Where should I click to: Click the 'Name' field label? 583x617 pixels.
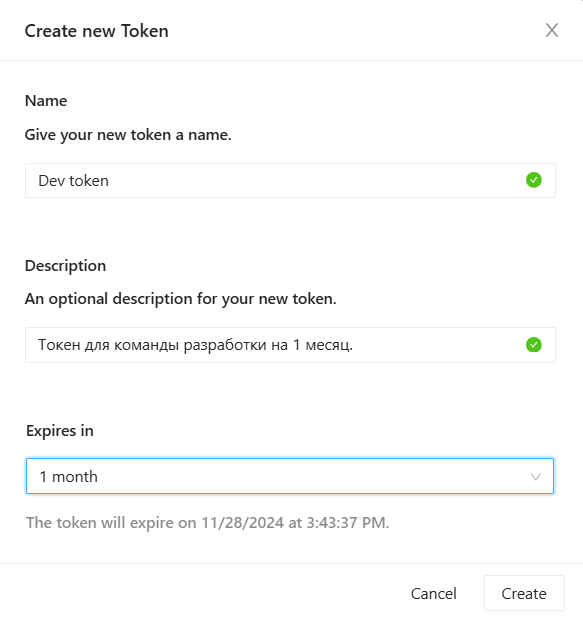tap(46, 101)
